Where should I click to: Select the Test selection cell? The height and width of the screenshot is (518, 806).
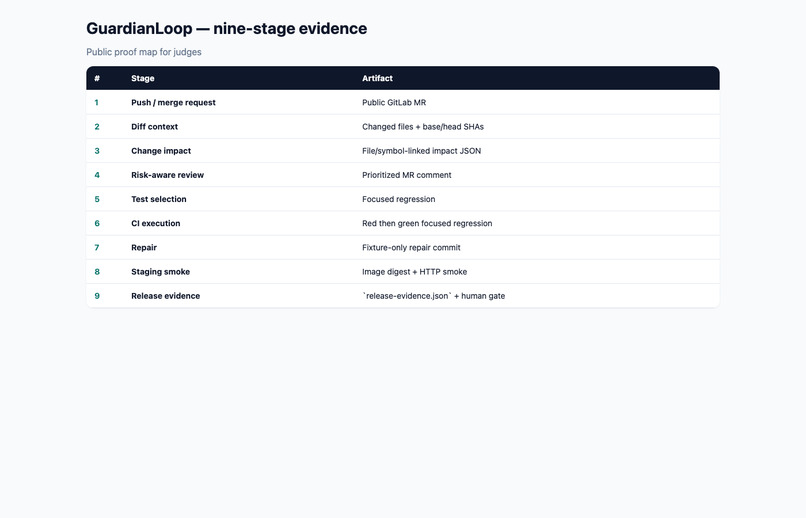pos(159,199)
